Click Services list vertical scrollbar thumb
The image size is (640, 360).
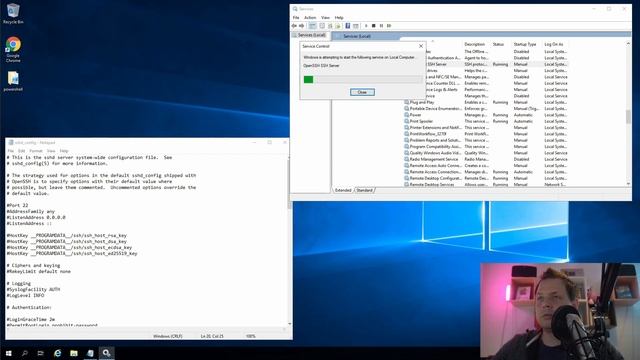[x=628, y=117]
